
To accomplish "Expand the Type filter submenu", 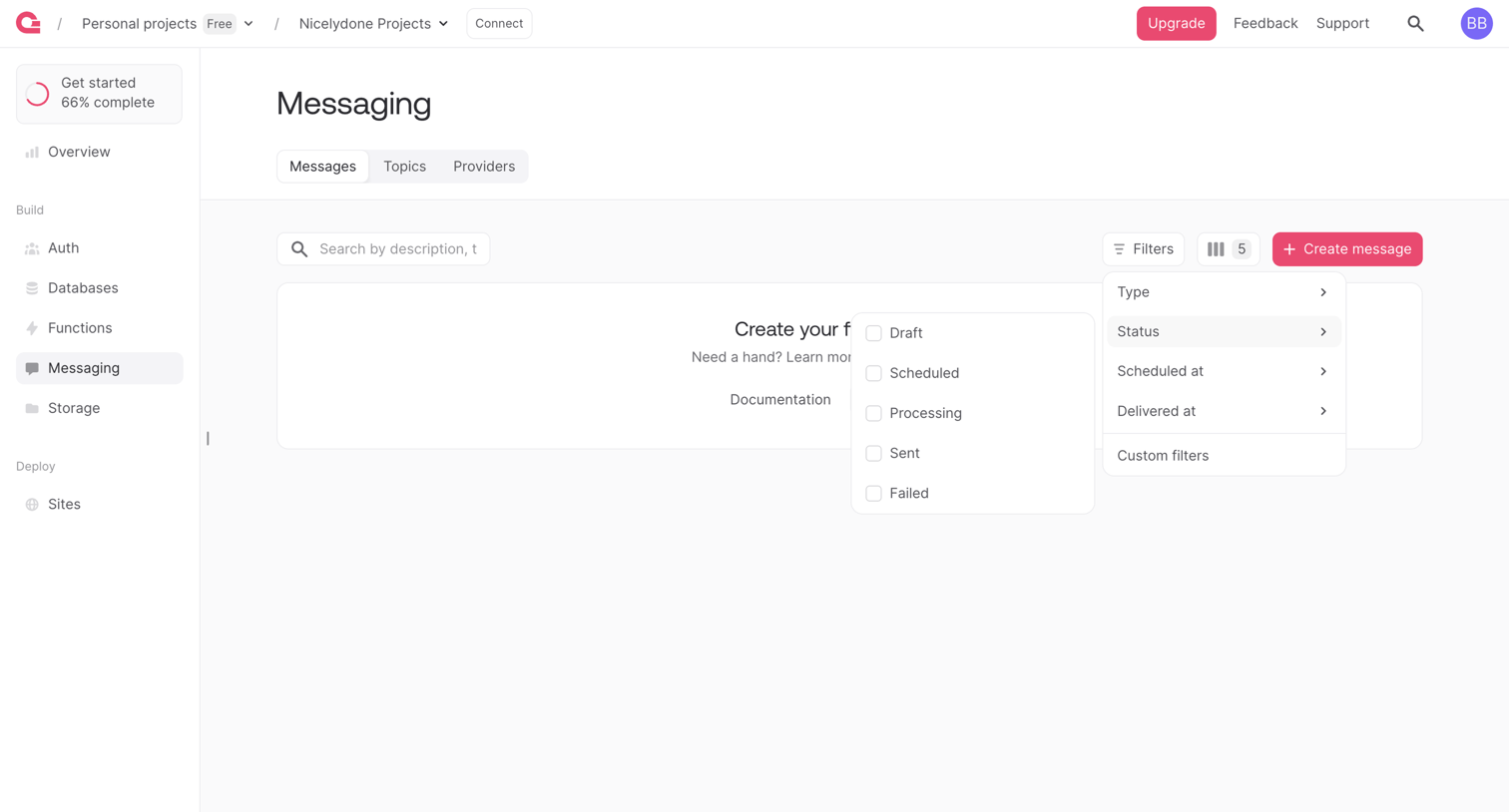I will point(1224,292).
